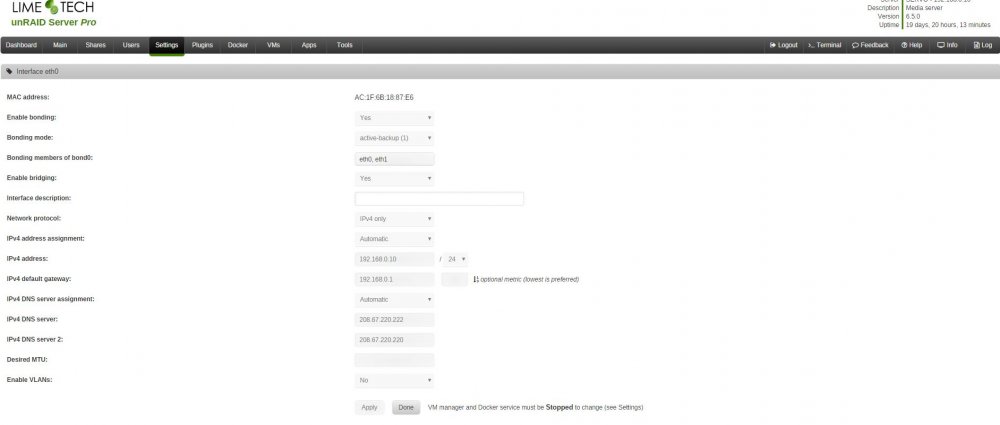Open the Dashboard tab
This screenshot has width=1000, height=425.
(x=21, y=45)
